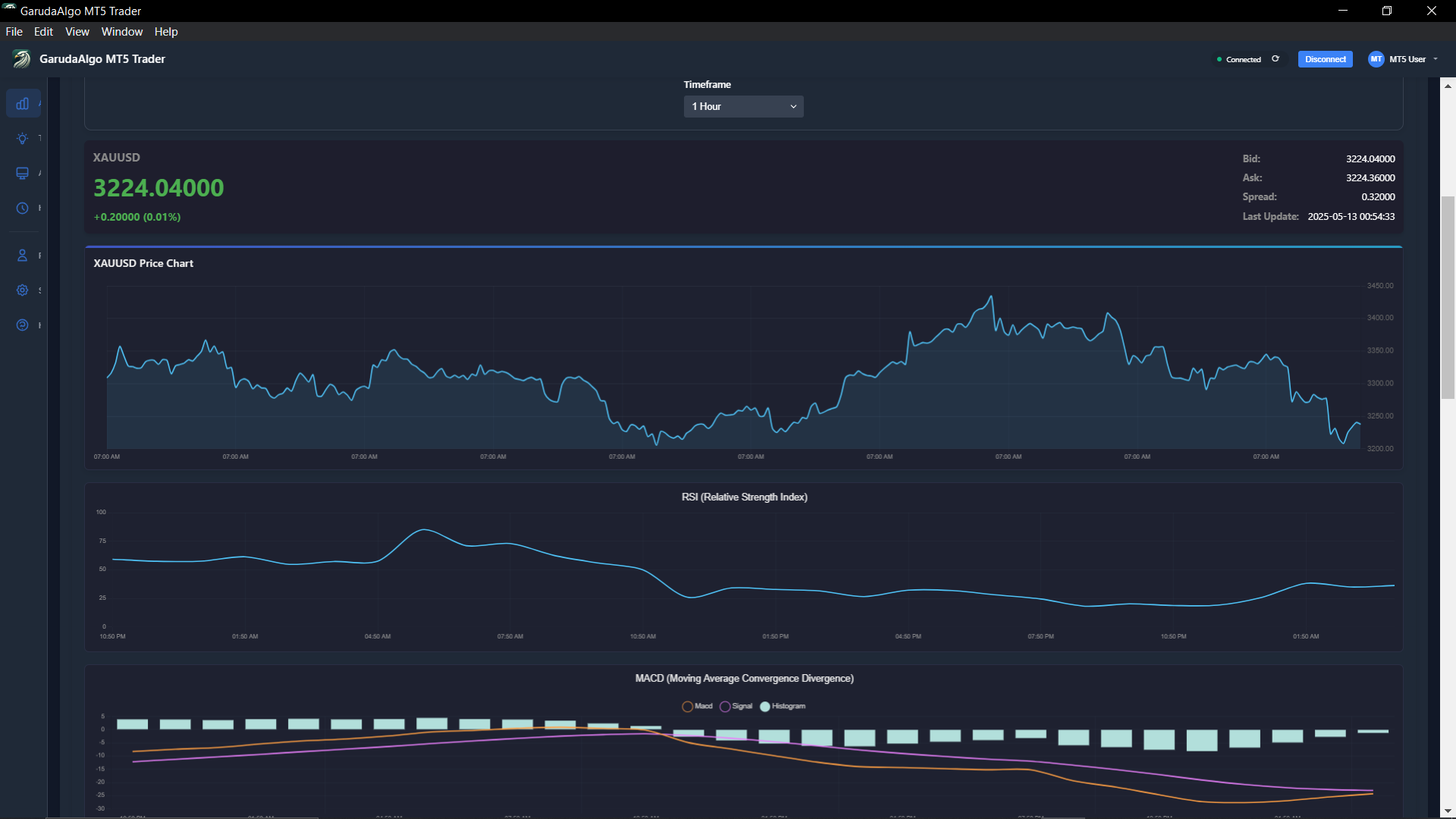1456x819 pixels.
Task: Expand the MT5 User account menu arrow
Action: point(1436,59)
